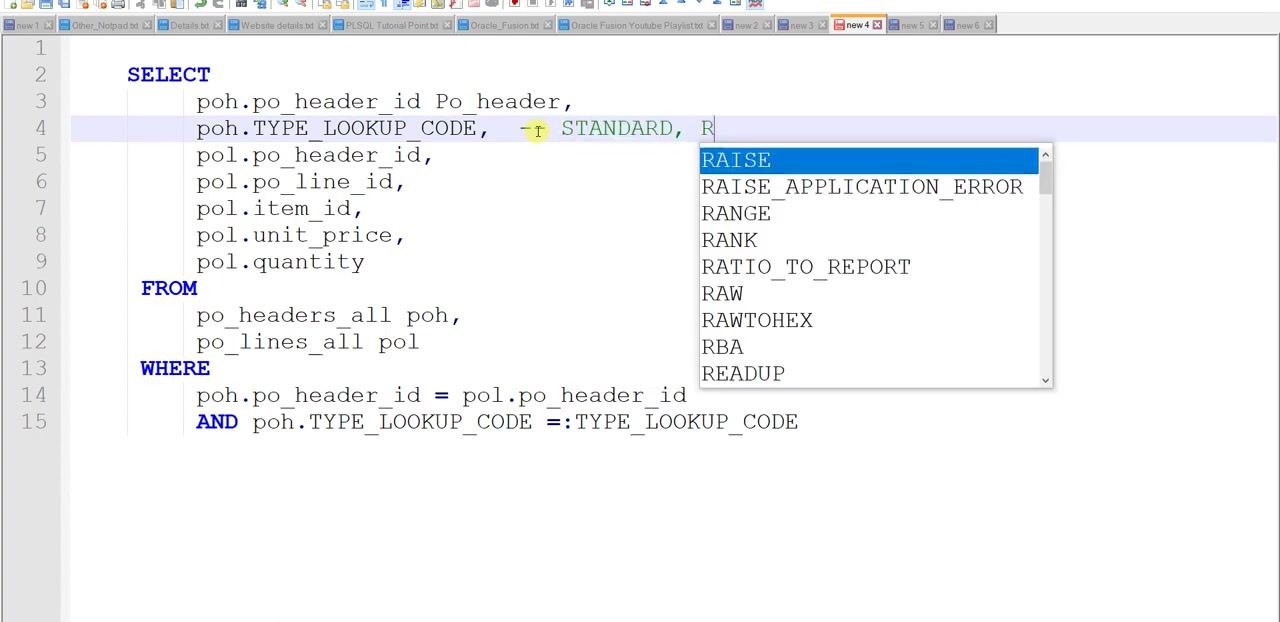Open the Details.txt tab
The image size is (1280, 622).
189,25
